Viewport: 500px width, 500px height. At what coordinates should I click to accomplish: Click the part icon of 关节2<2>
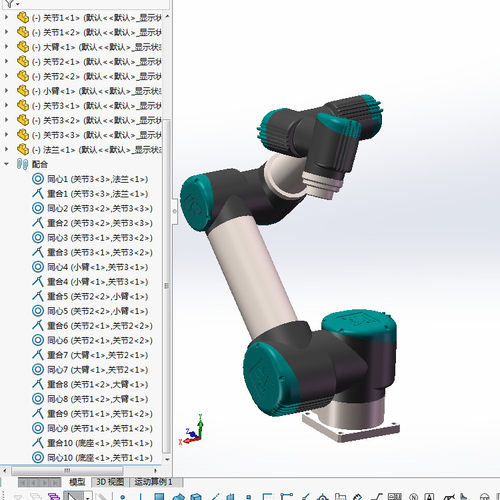pos(23,76)
